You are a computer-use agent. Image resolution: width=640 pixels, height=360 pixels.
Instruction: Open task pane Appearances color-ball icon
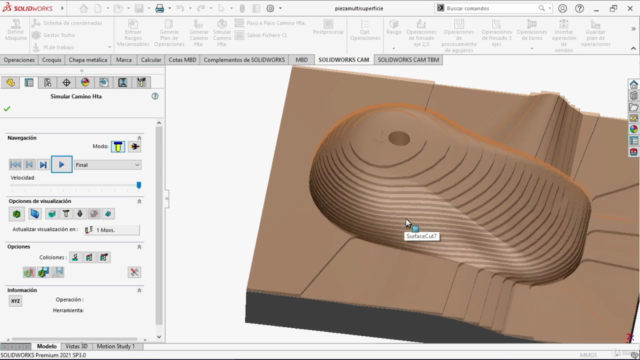pyautogui.click(x=633, y=129)
